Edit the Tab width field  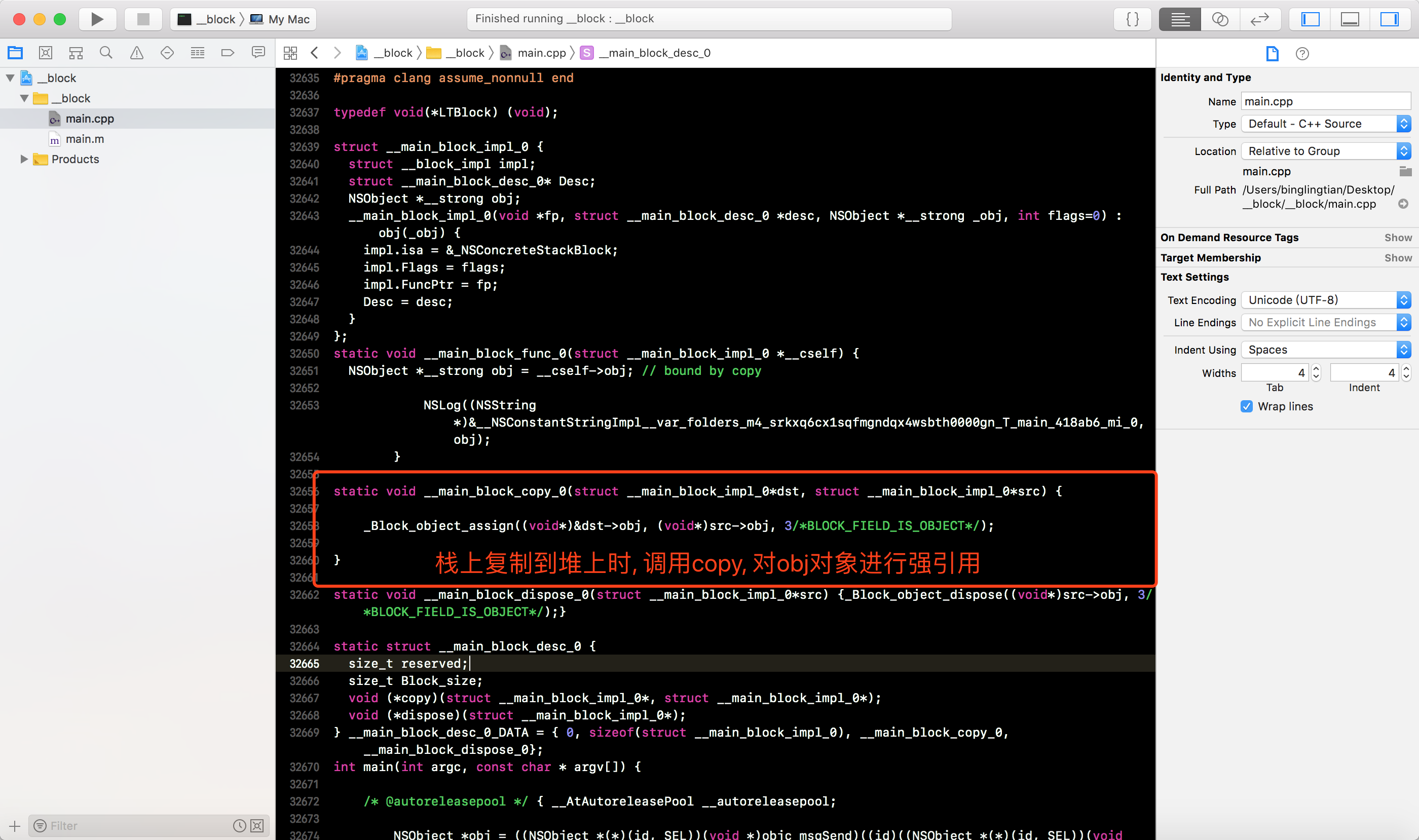(x=1275, y=372)
